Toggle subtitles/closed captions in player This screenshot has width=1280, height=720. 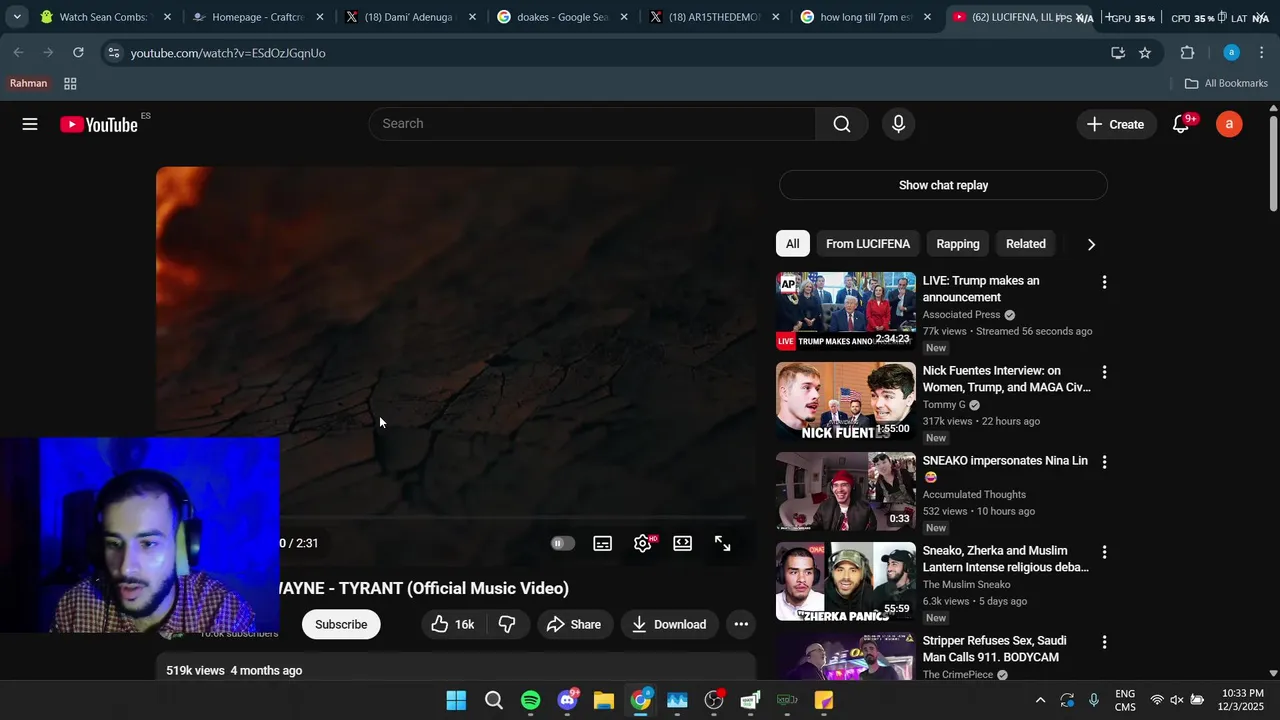point(603,543)
